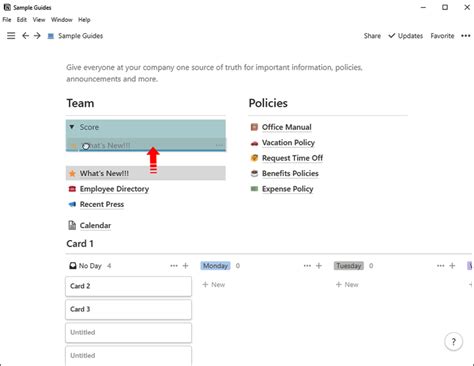Add a card to No Day column
Viewport: 474px width, 366px height.
[186, 266]
